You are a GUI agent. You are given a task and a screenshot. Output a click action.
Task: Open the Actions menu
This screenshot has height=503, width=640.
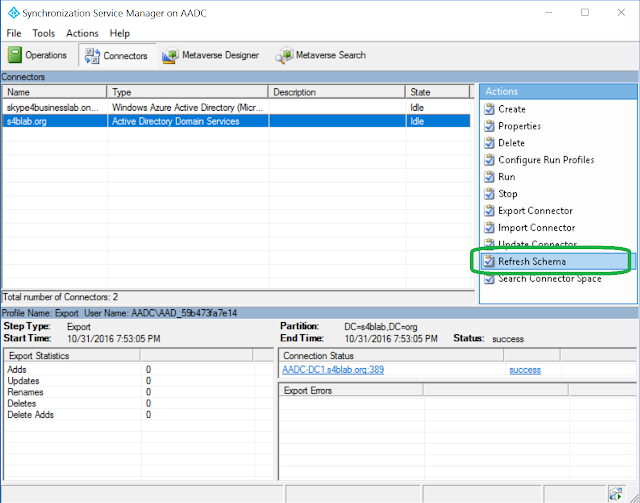[x=82, y=33]
